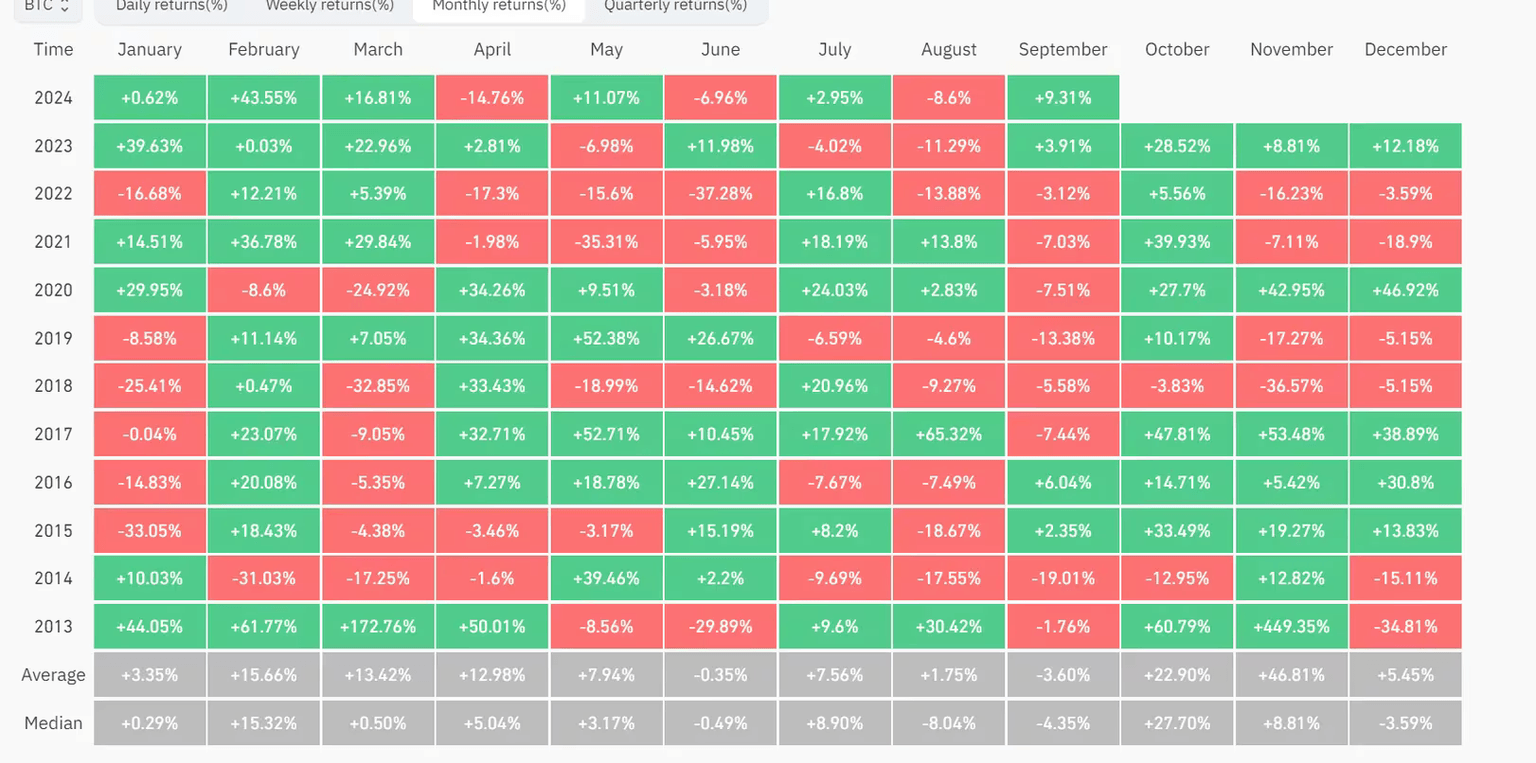Screen dimensions: 1536x763
Task: Click the Average row label
Action: coord(53,675)
